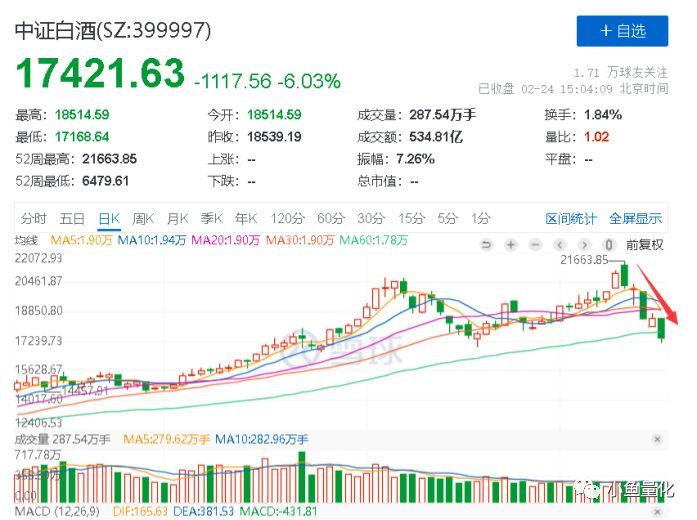Shift chart left with left chevron
The height and width of the screenshot is (520, 697).
[560, 244]
